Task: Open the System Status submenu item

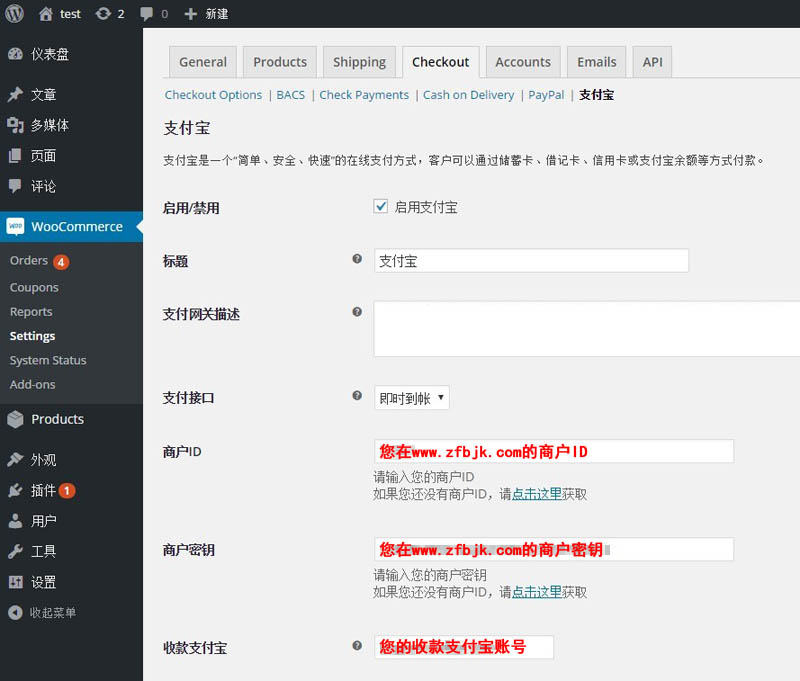Action: pyautogui.click(x=48, y=360)
